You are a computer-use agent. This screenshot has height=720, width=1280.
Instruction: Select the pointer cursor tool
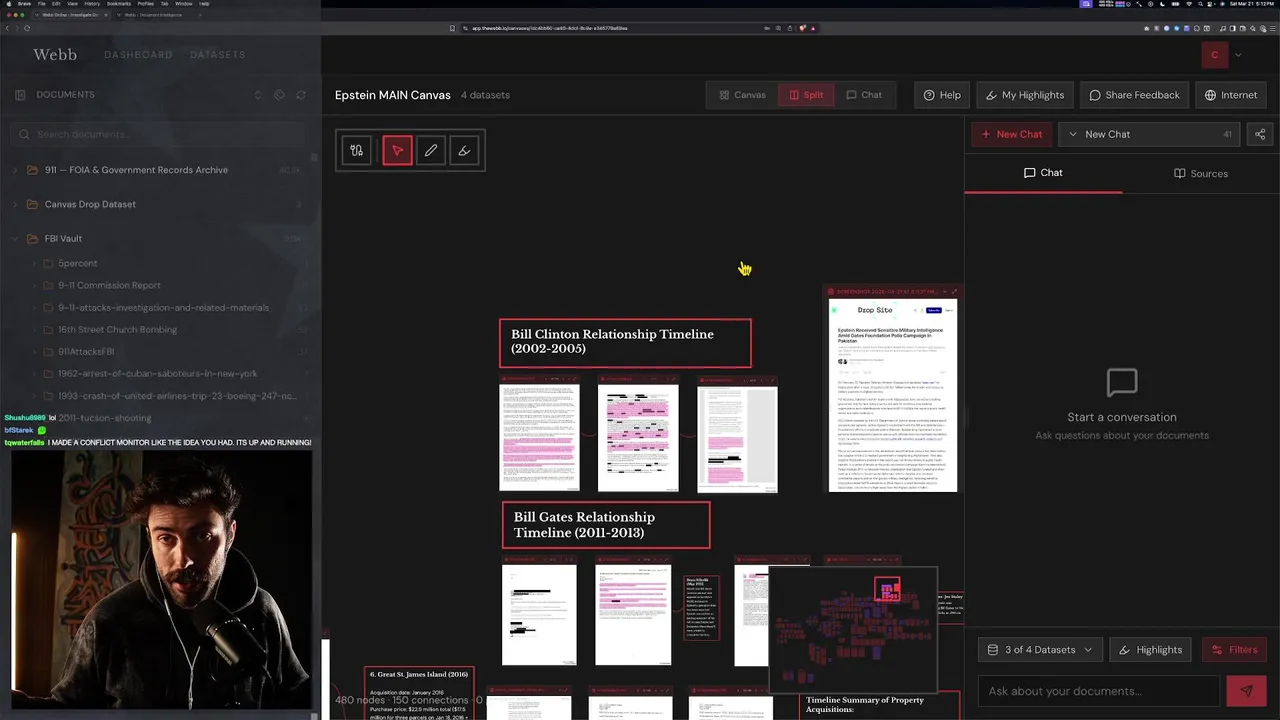pos(397,150)
